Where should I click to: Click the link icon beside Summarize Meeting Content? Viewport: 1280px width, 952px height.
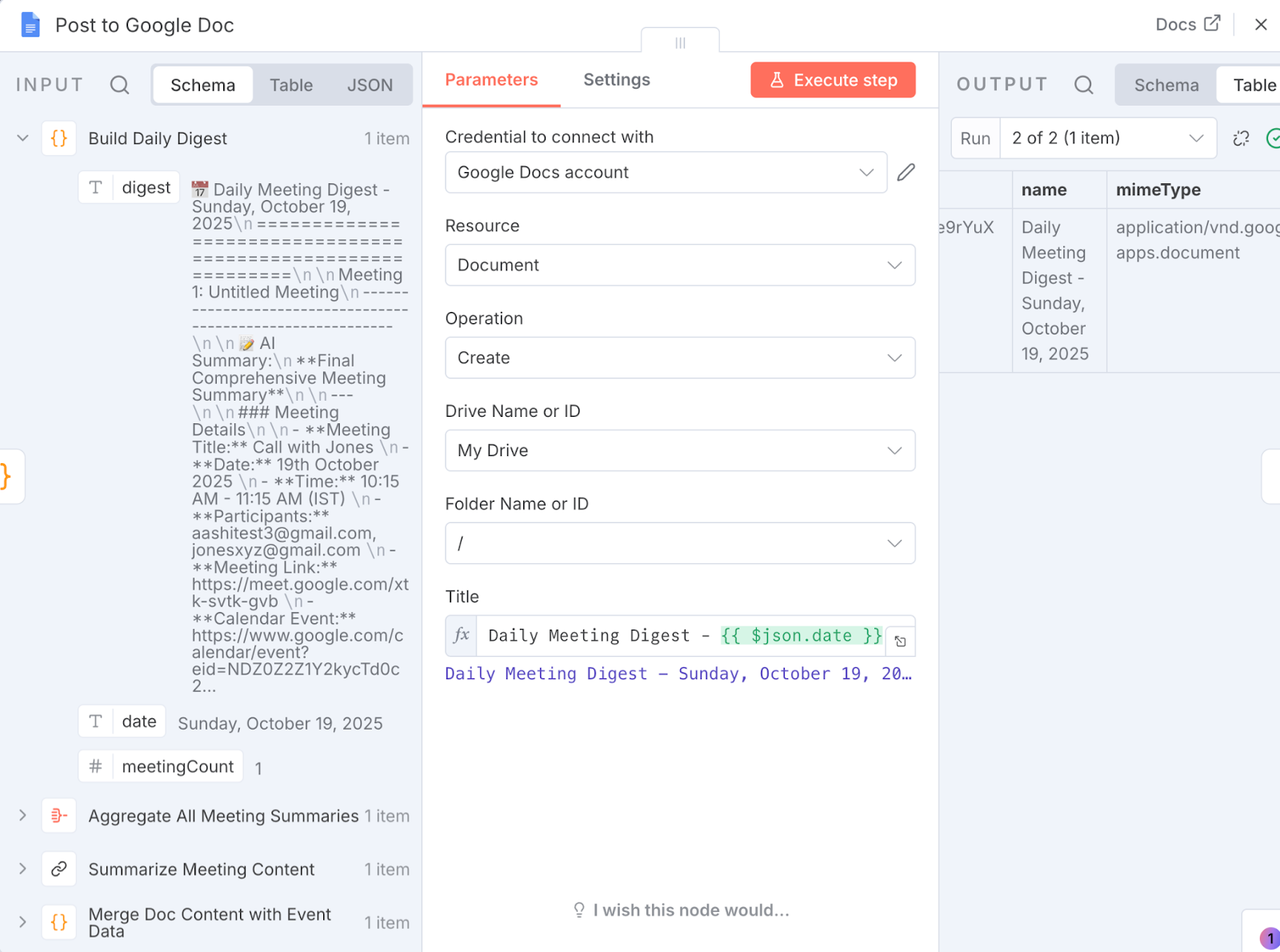pos(58,869)
